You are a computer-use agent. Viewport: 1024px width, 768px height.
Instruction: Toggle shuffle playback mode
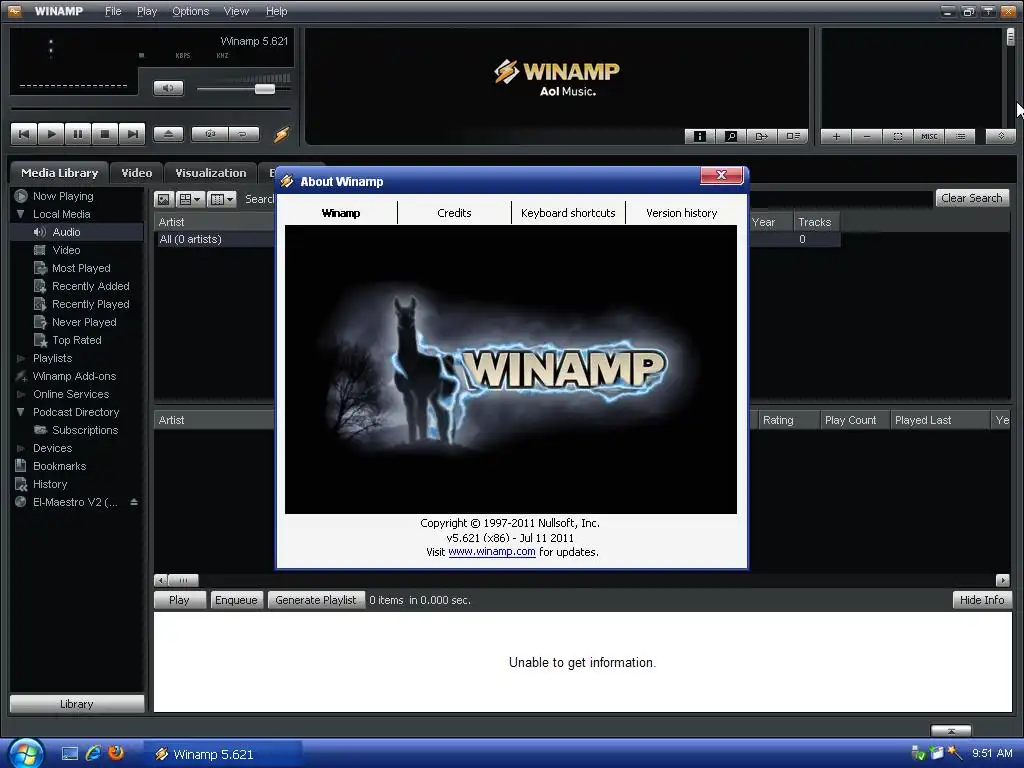[210, 134]
